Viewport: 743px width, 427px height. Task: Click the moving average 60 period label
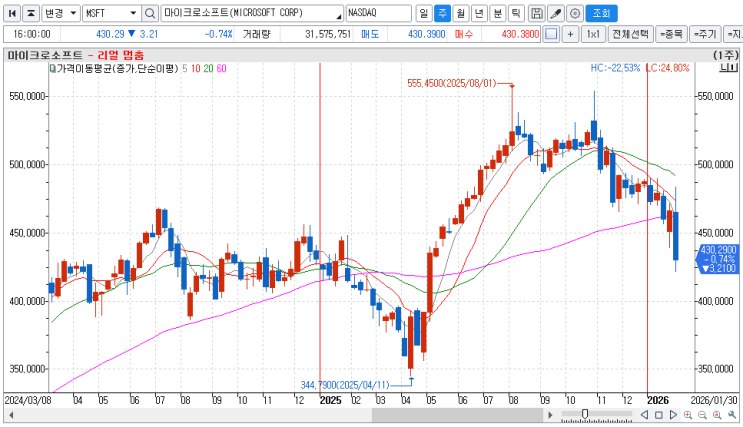(221, 69)
